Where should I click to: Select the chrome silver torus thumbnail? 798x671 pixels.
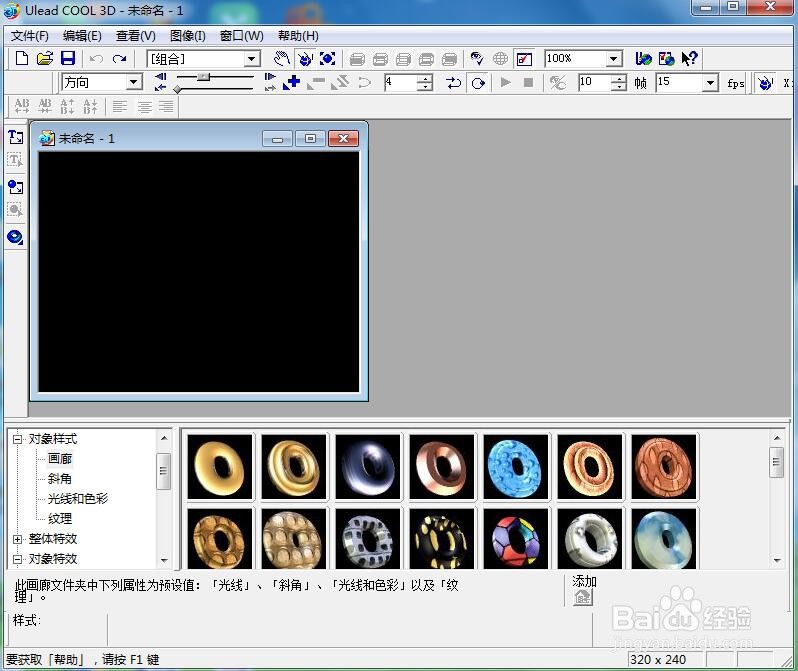point(368,466)
